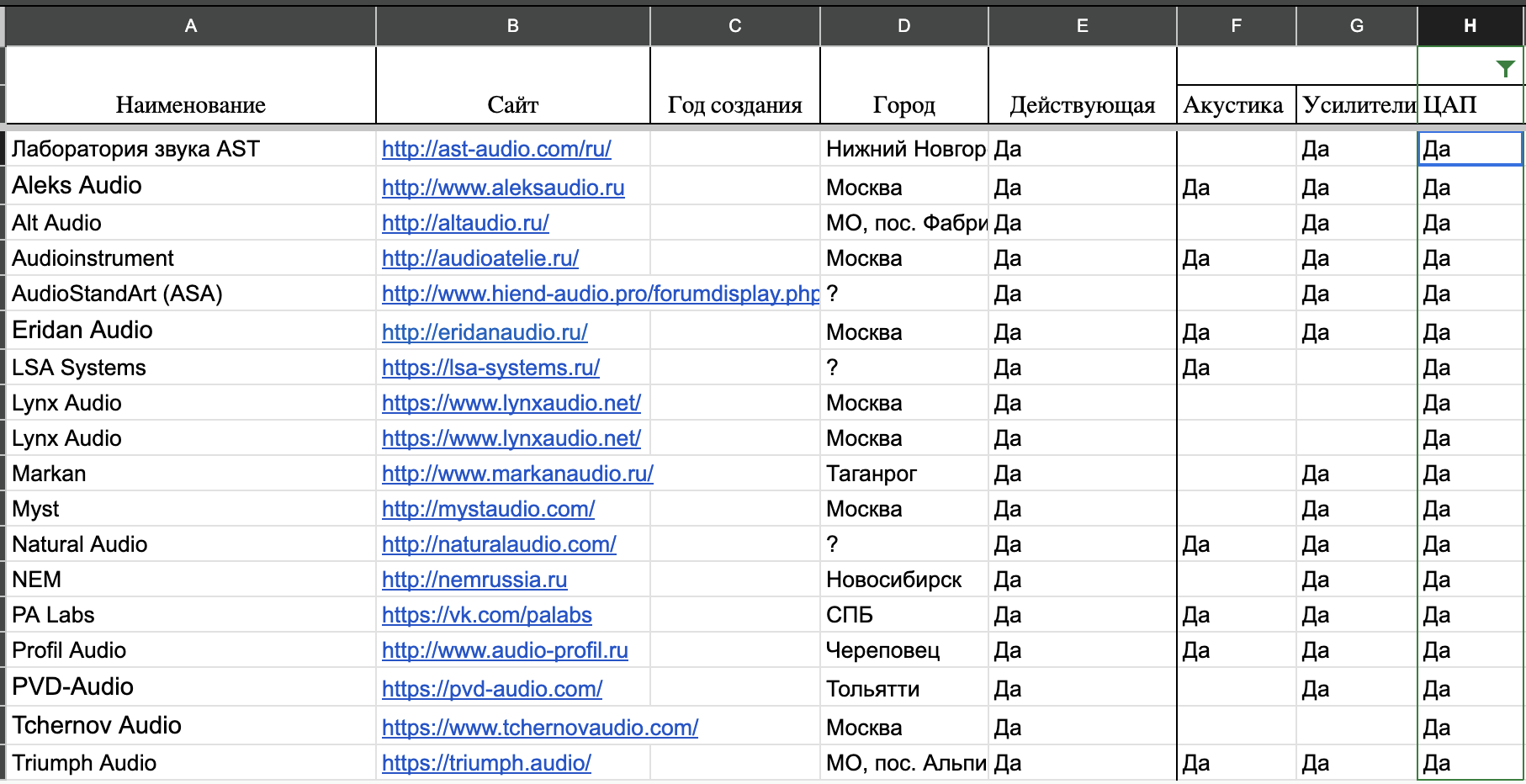Open the lsa-systems.ru link
The width and height of the screenshot is (1526, 784).
click(x=490, y=368)
